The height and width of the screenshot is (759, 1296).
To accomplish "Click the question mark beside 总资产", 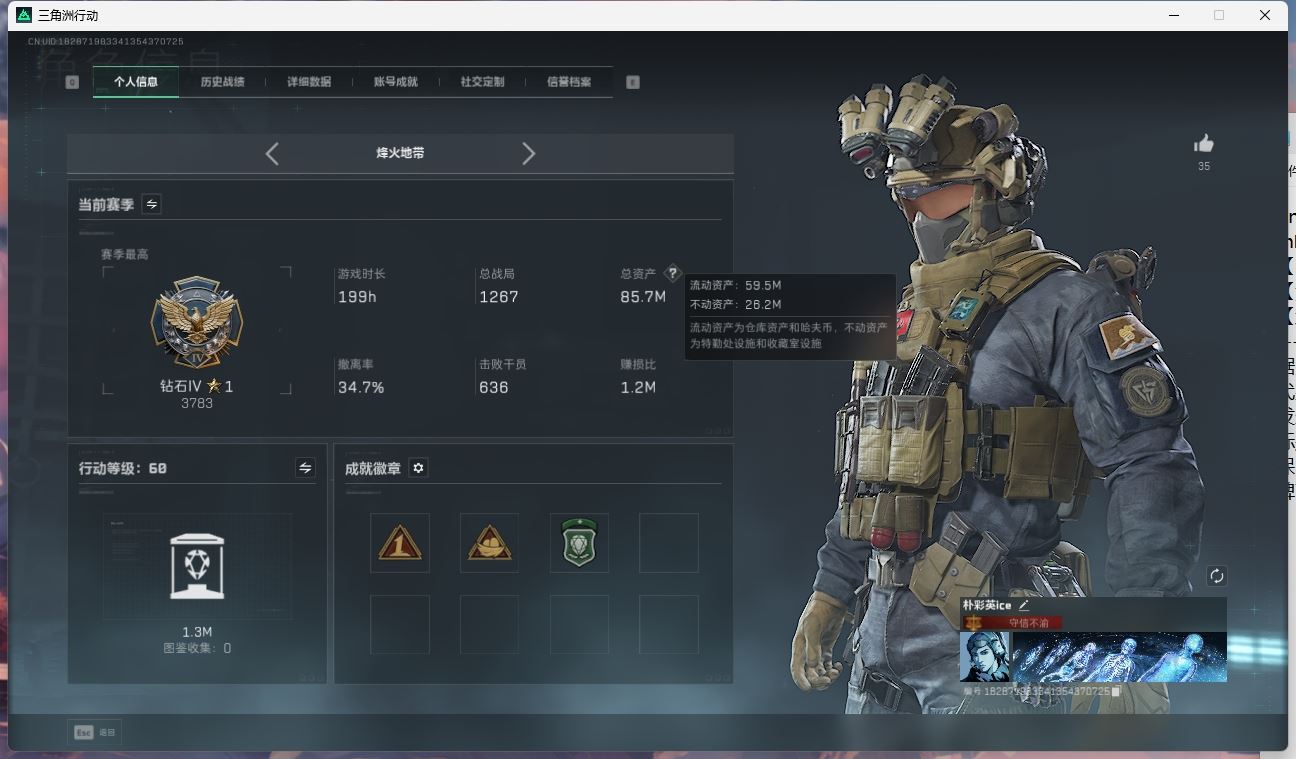I will tap(673, 273).
